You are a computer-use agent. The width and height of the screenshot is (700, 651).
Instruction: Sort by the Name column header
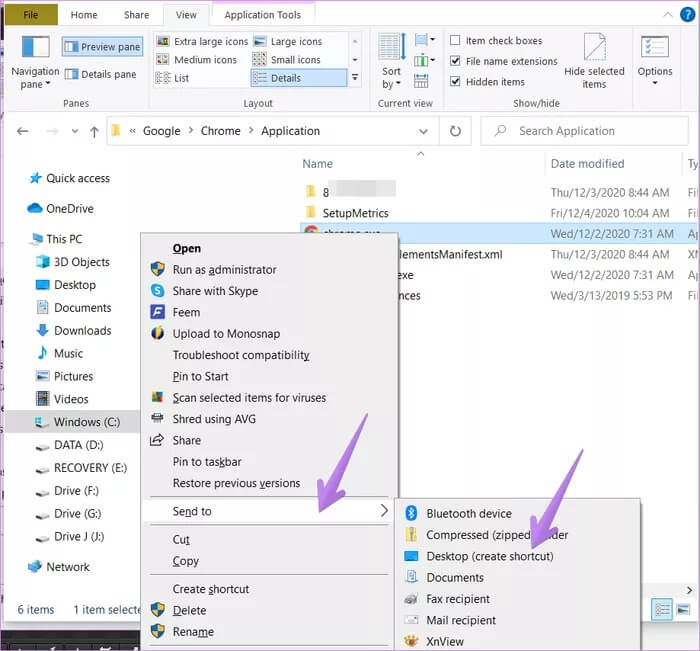coord(317,164)
